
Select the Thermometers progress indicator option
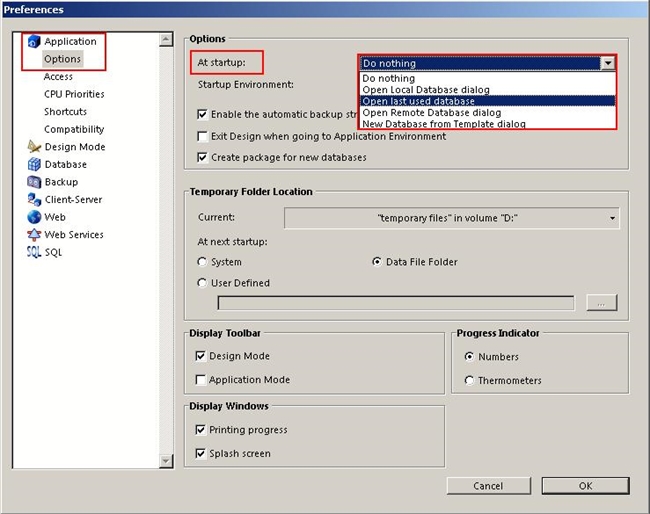tap(470, 380)
